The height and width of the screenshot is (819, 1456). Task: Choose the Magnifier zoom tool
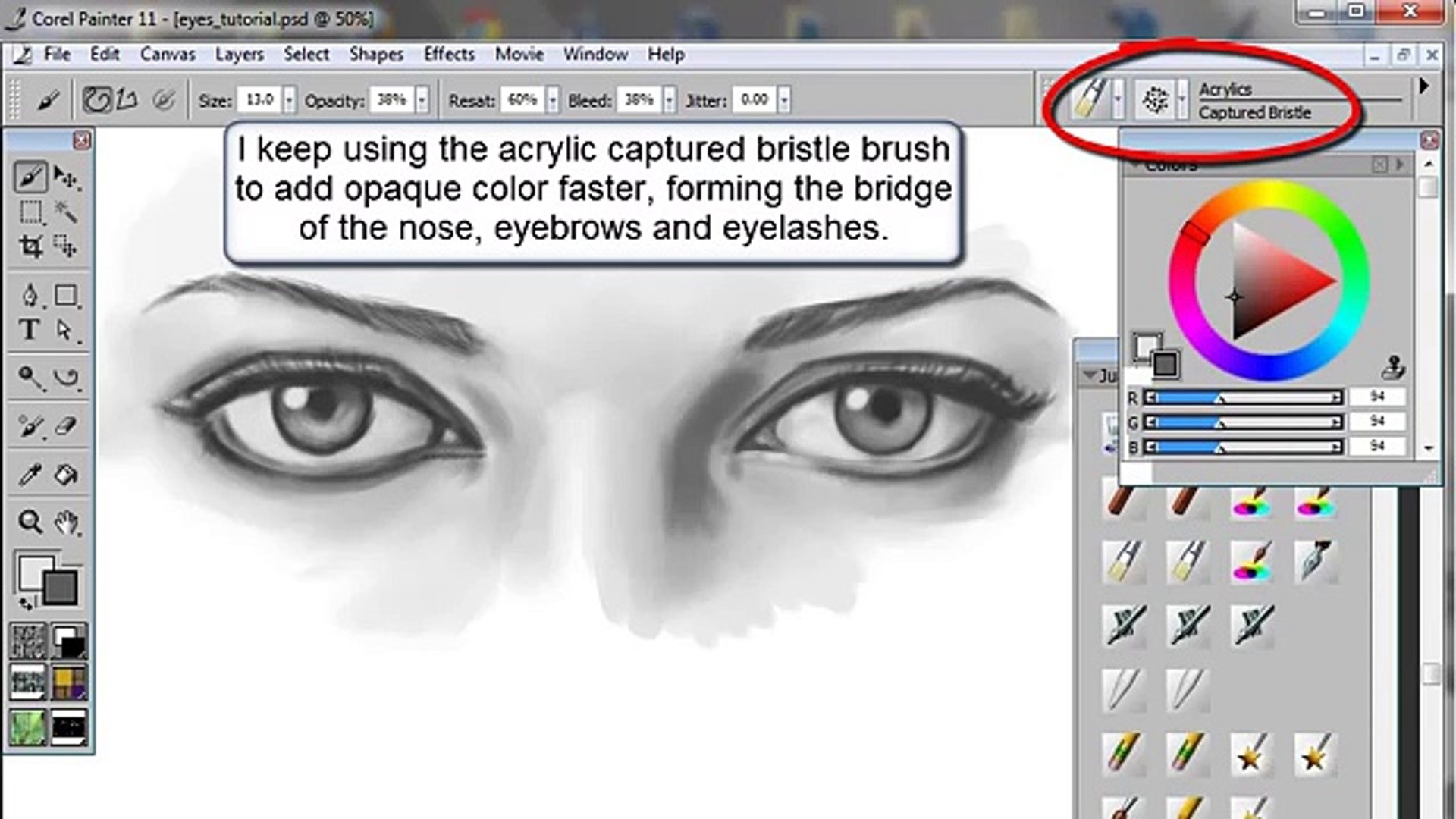(x=30, y=522)
